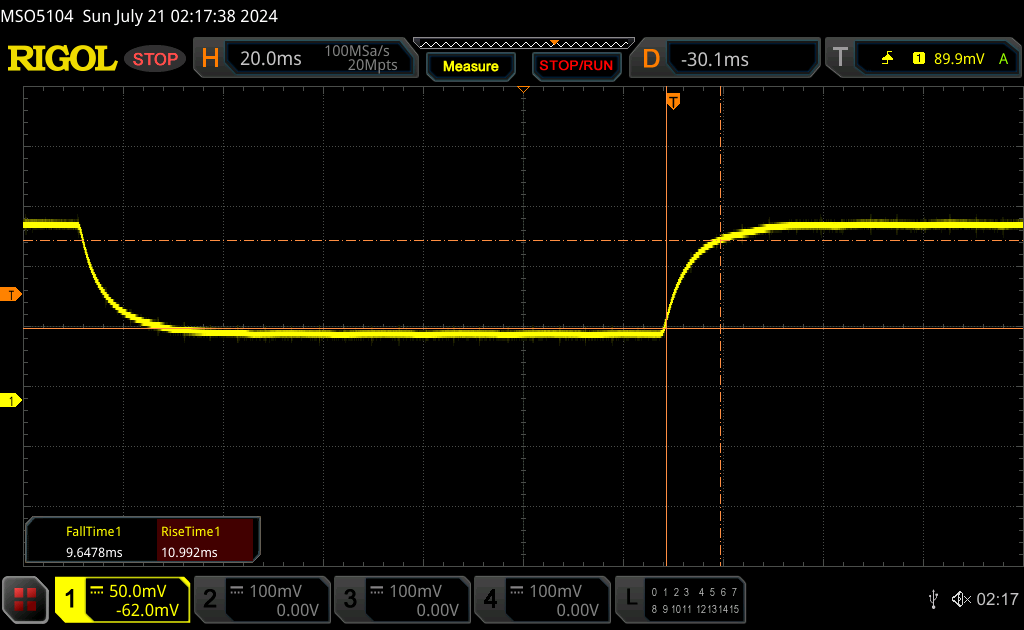Click the 100MSa/s sample rate readout
This screenshot has width=1024, height=630.
pyautogui.click(x=357, y=51)
